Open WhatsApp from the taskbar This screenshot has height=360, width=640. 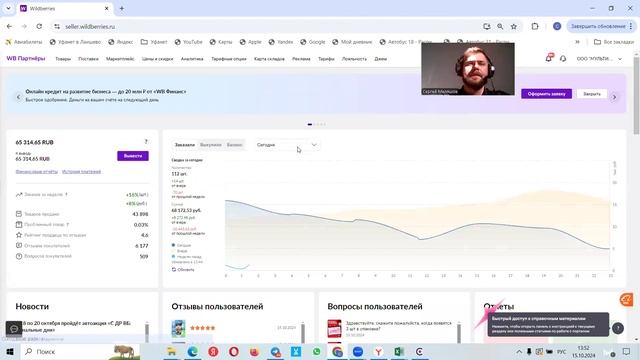[x=317, y=351]
